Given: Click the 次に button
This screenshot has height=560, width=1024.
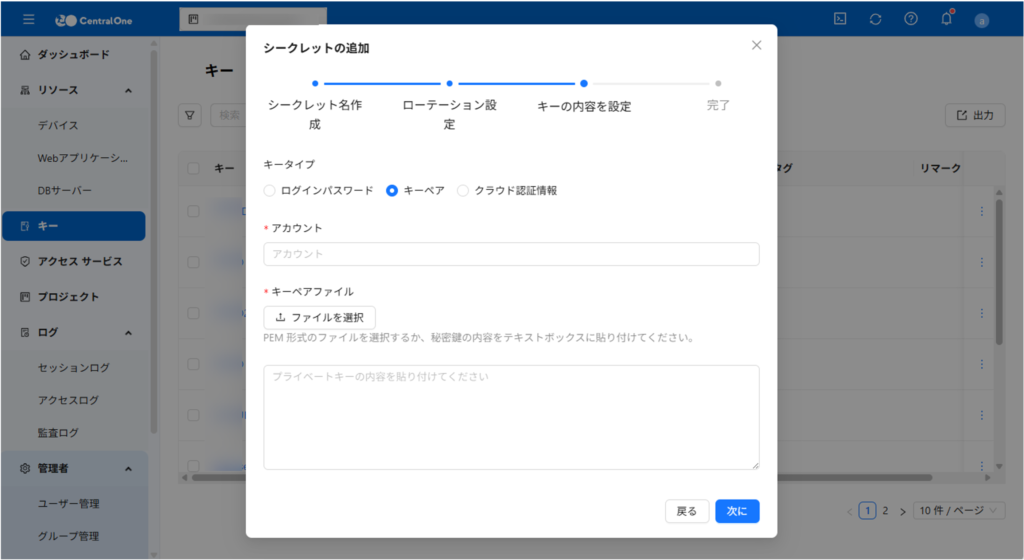Looking at the screenshot, I should pyautogui.click(x=737, y=511).
